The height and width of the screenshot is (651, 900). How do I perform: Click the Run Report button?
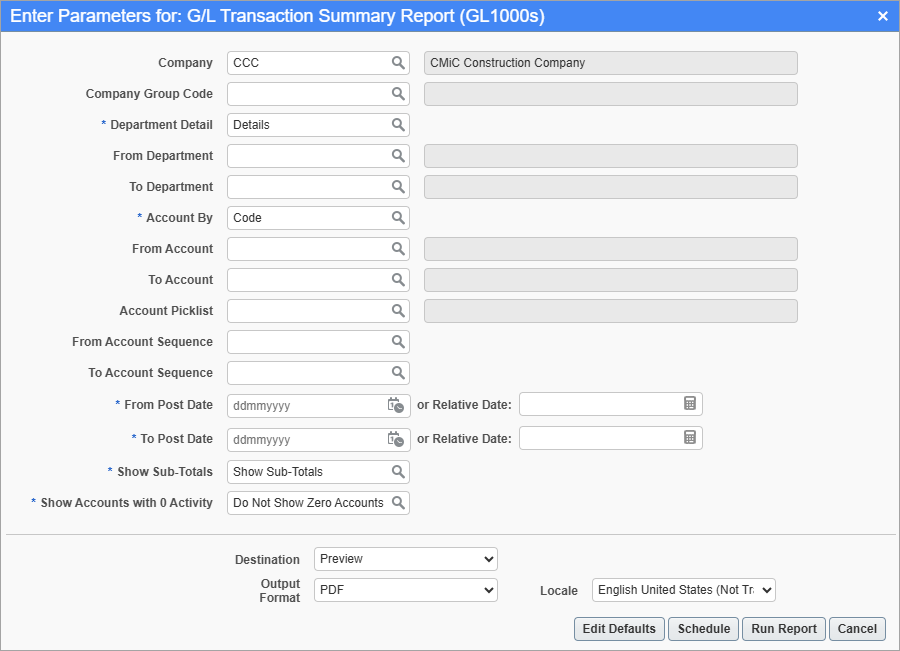pos(784,629)
